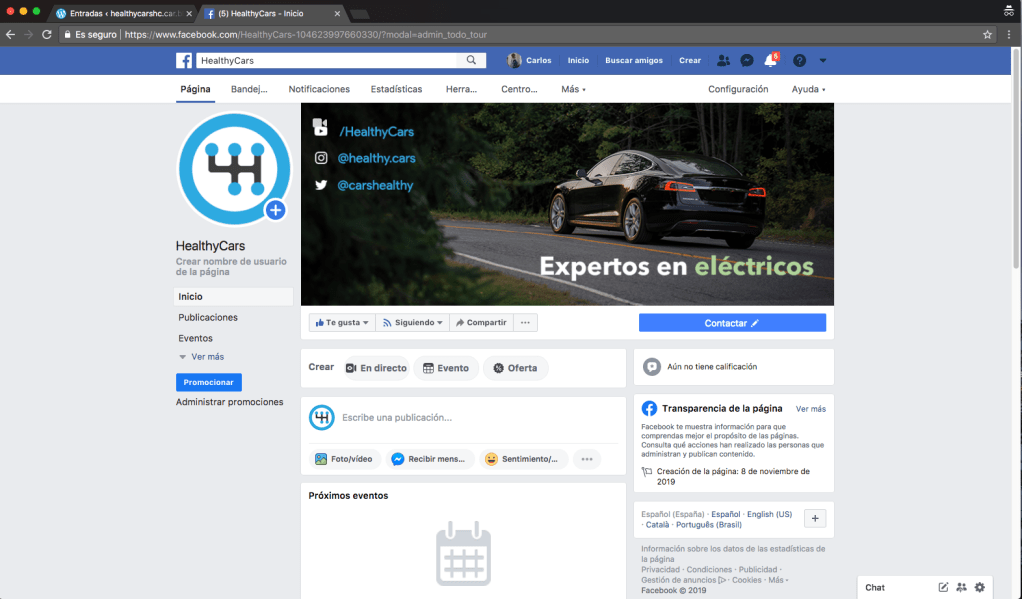Open the Ayuda dropdown menu
The height and width of the screenshot is (599, 1022).
point(808,89)
